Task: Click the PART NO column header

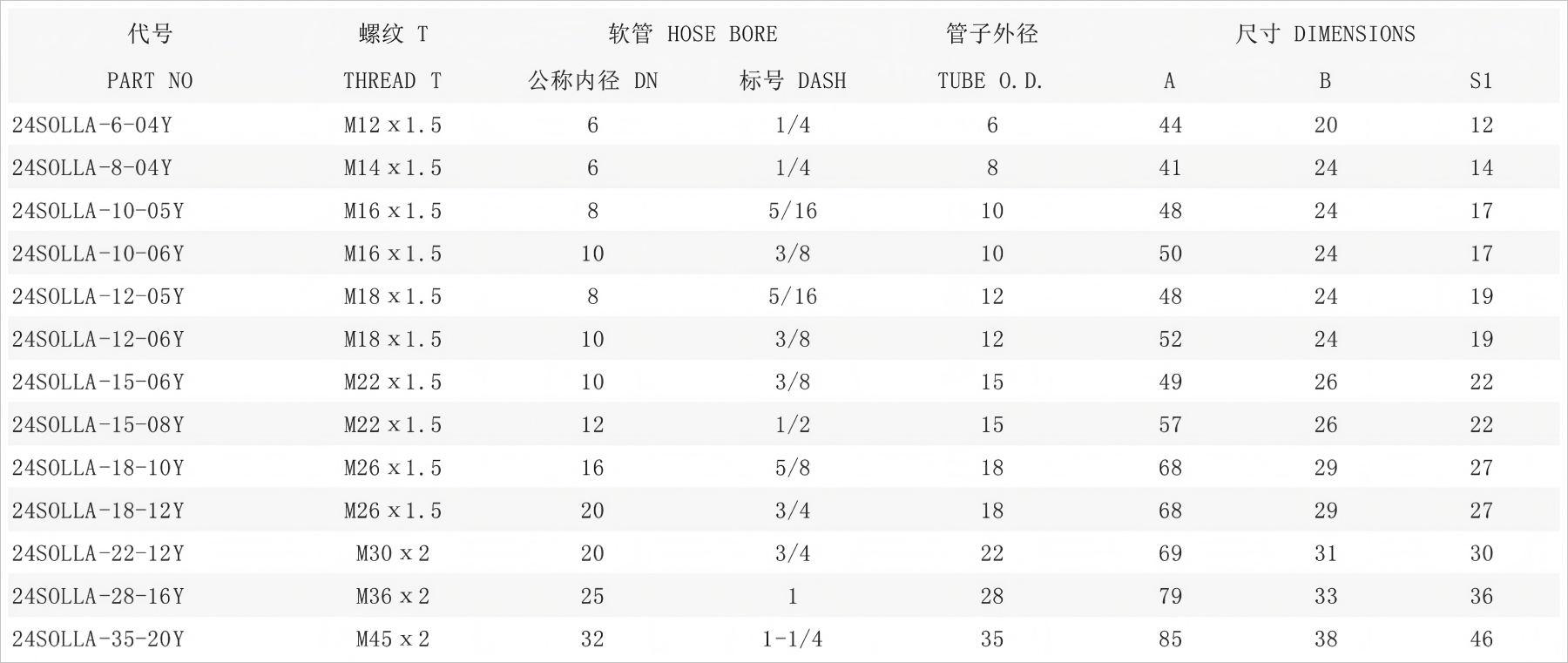Action: click(x=149, y=81)
